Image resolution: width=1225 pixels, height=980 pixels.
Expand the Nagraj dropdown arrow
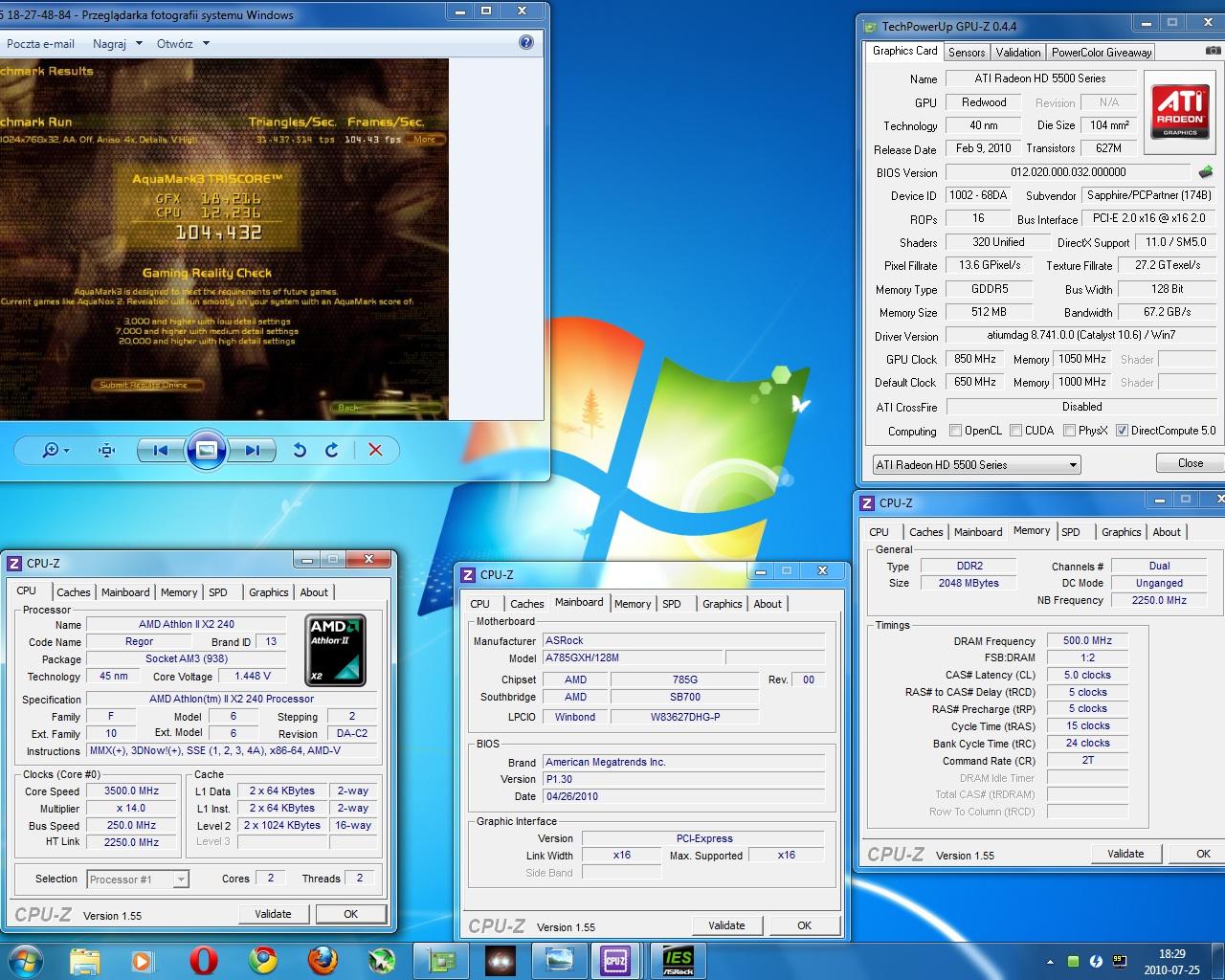[139, 43]
